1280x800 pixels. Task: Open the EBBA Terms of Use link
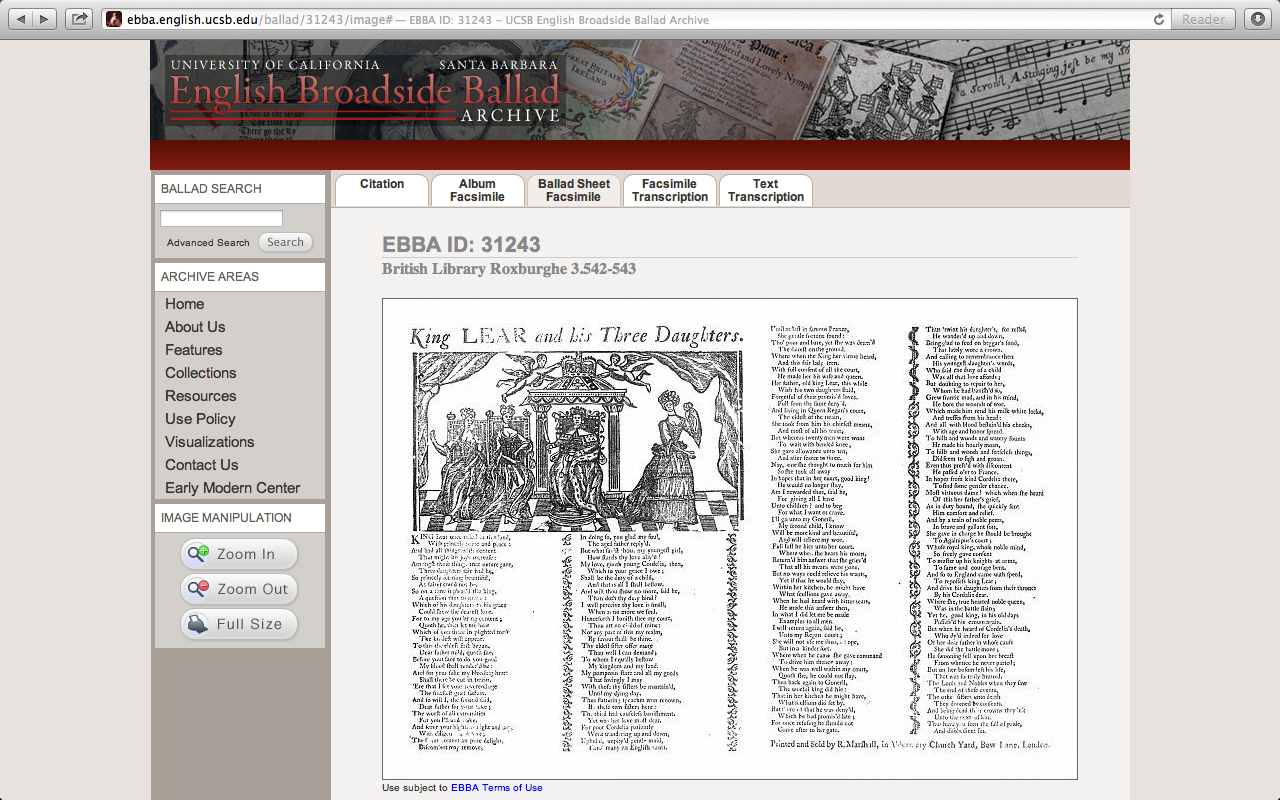(x=497, y=788)
